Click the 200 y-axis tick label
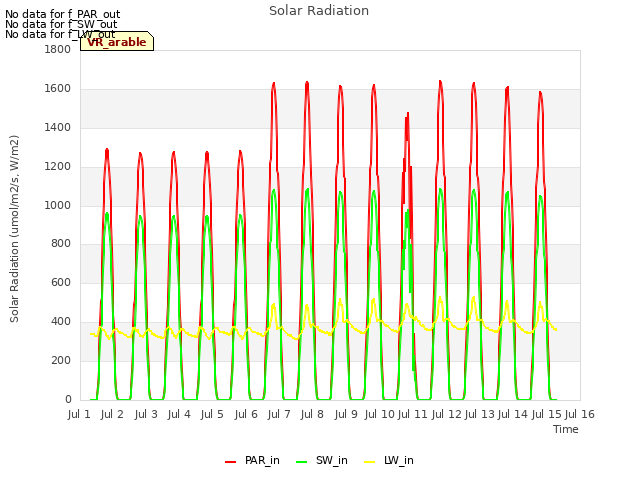 coord(61,360)
